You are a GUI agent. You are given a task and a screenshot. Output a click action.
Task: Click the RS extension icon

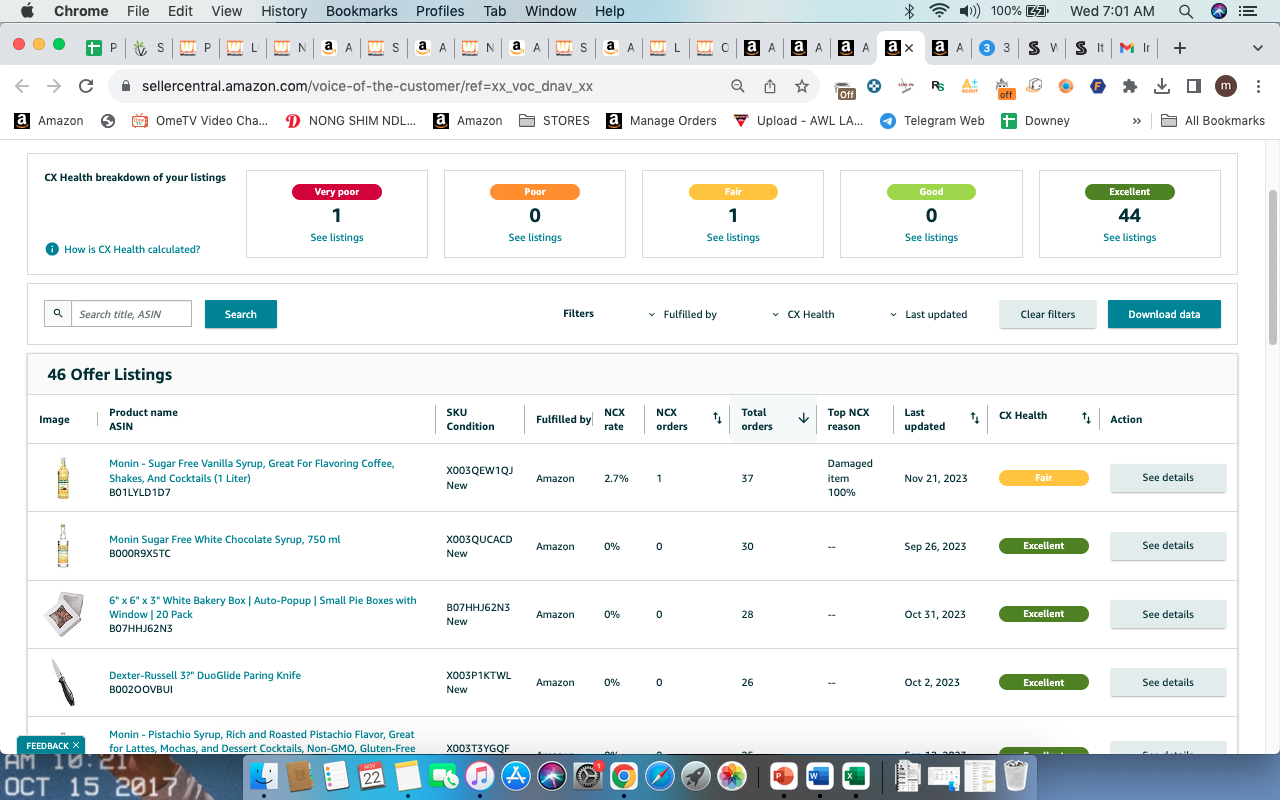pos(938,86)
